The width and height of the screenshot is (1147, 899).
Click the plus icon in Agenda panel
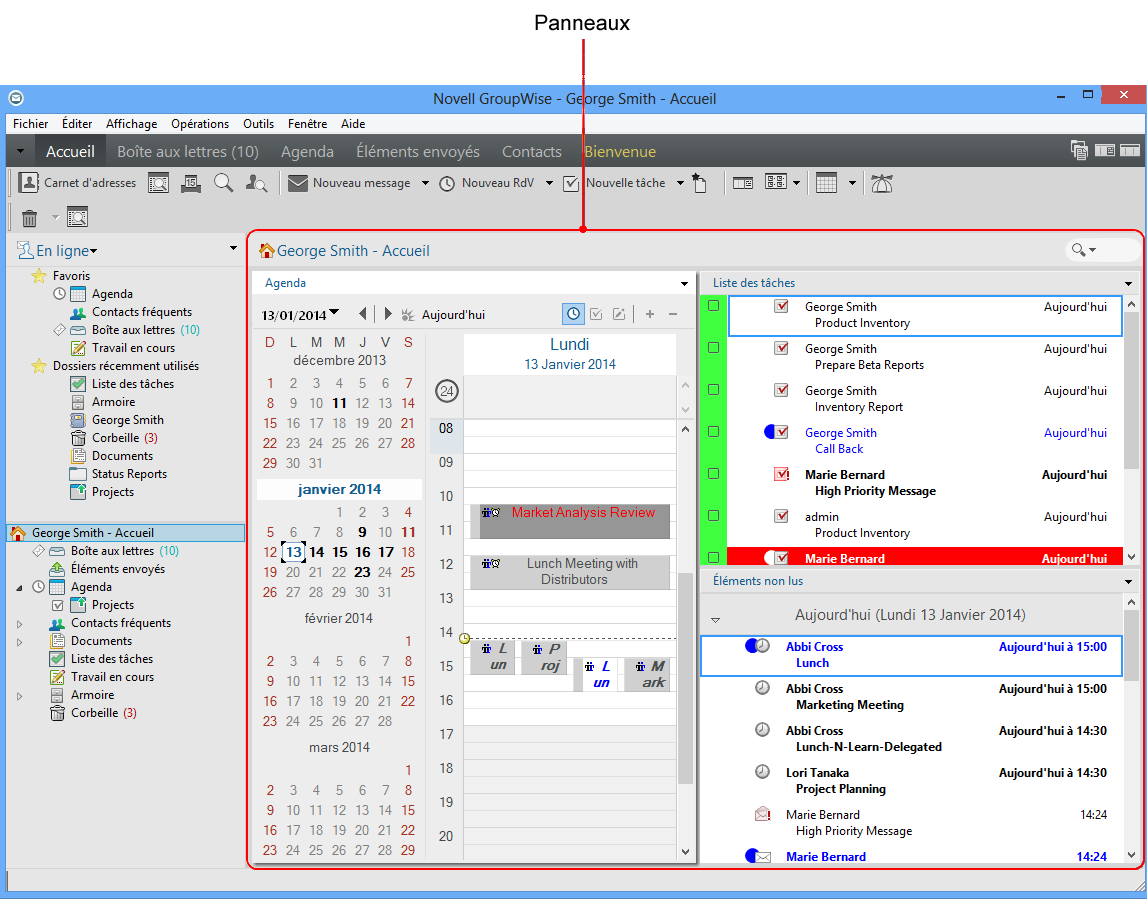pos(650,314)
